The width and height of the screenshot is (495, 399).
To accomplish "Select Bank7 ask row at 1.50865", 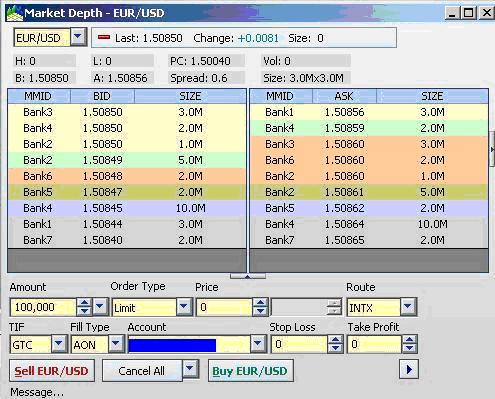I will [369, 240].
